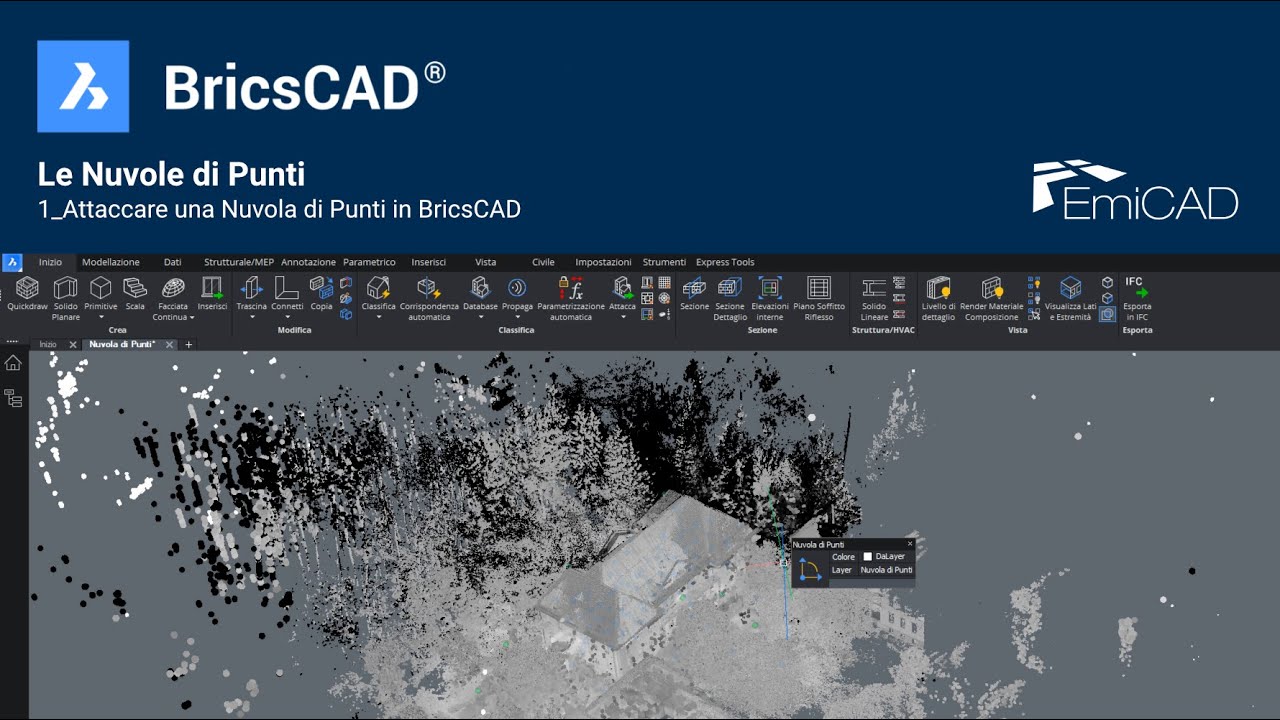Click the white Colore swatch in popup
This screenshot has height=720, width=1280.
click(868, 556)
